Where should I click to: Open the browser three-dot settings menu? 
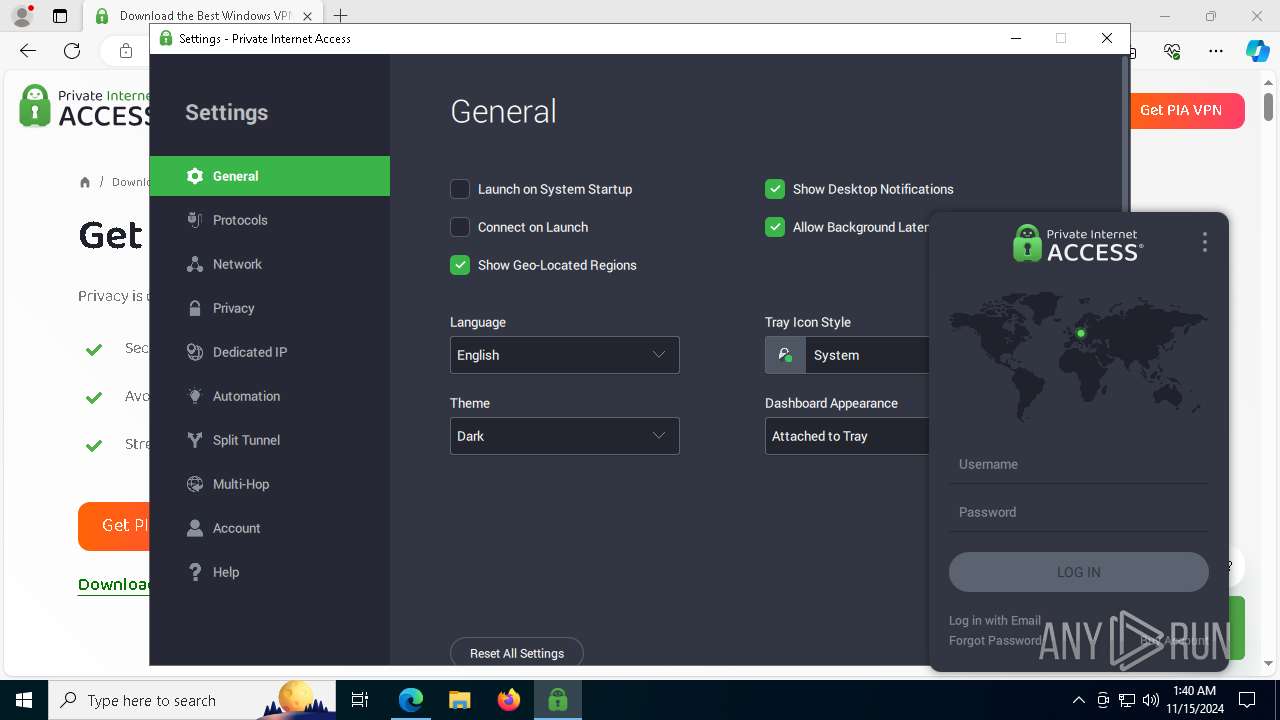coord(1215,51)
